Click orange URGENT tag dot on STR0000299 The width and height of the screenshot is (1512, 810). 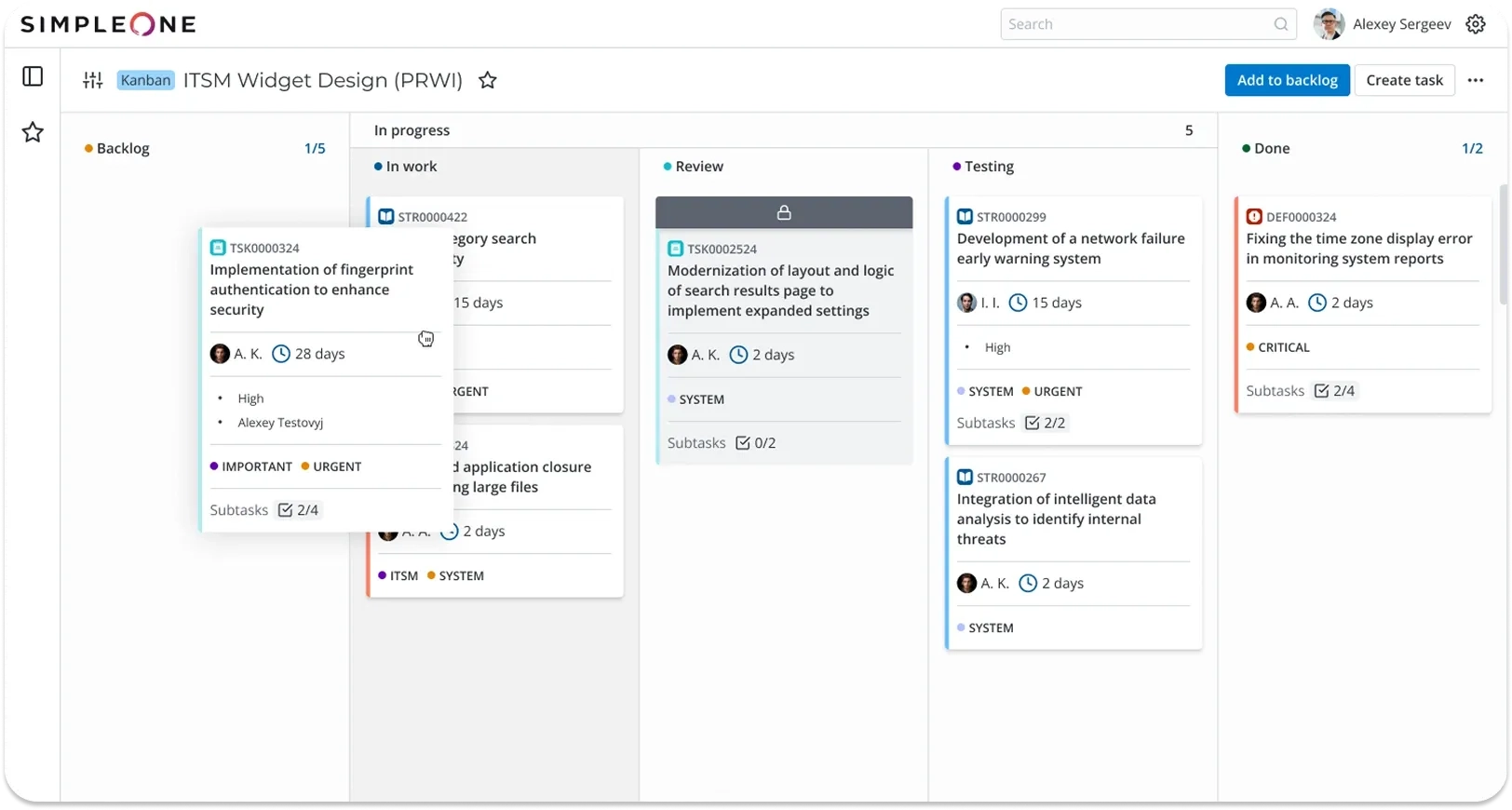tap(1026, 392)
